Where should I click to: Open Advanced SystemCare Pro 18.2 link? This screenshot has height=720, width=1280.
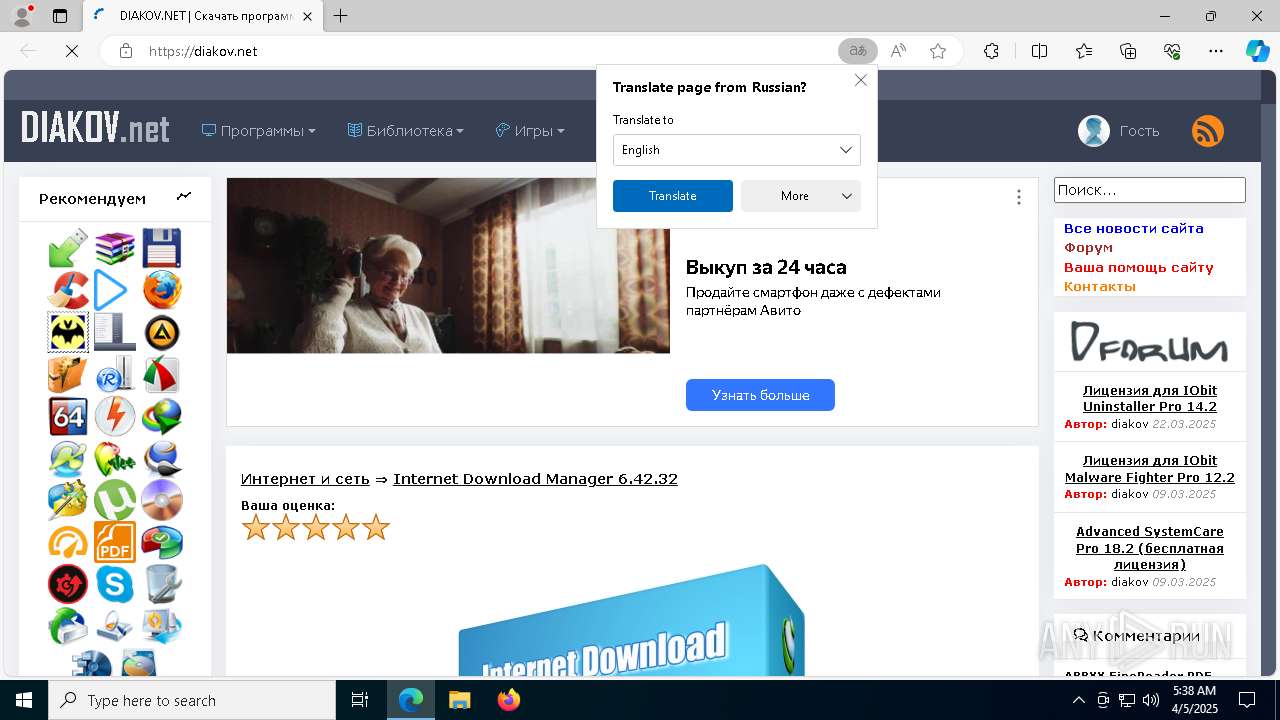click(1150, 548)
